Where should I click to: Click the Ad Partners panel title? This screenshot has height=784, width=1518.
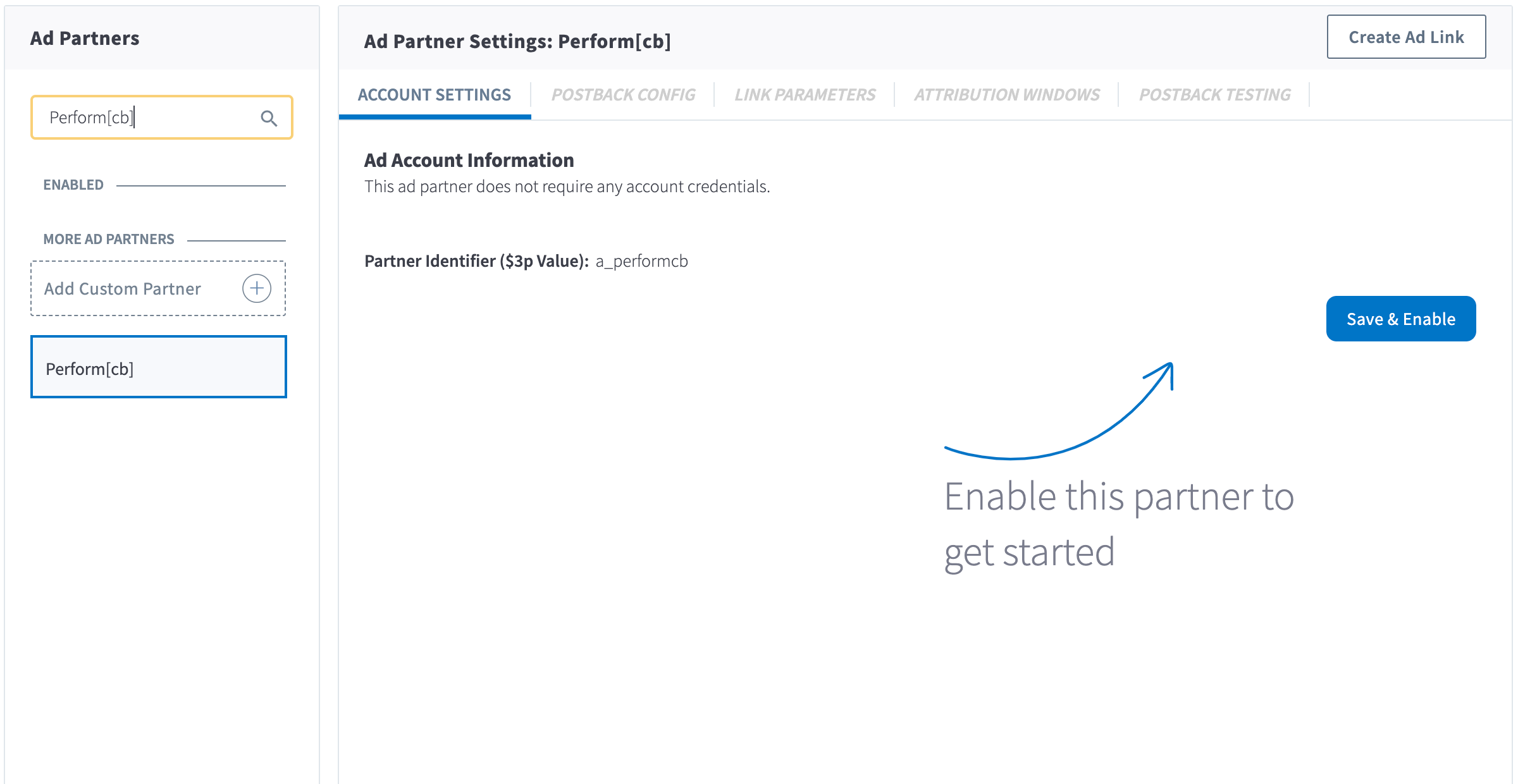point(85,39)
